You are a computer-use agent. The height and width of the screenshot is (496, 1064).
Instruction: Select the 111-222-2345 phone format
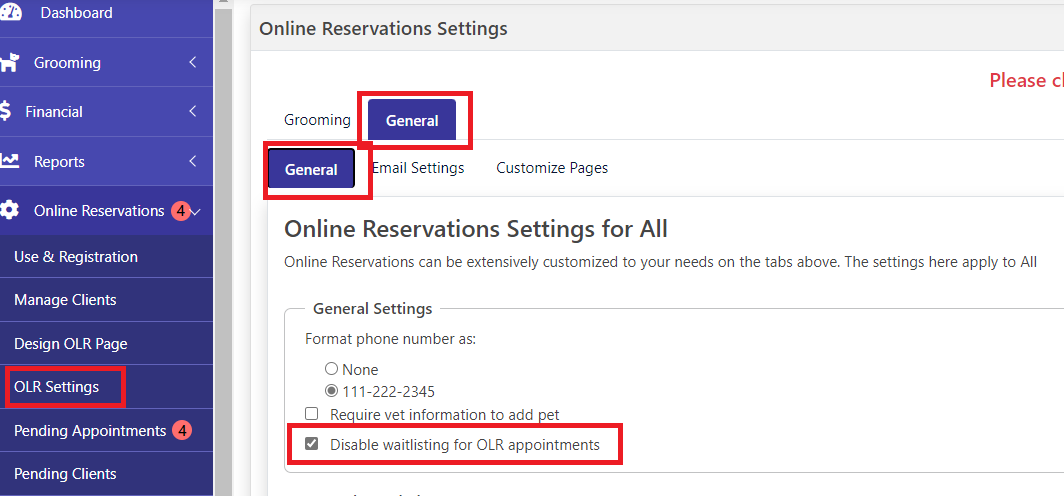click(x=331, y=391)
